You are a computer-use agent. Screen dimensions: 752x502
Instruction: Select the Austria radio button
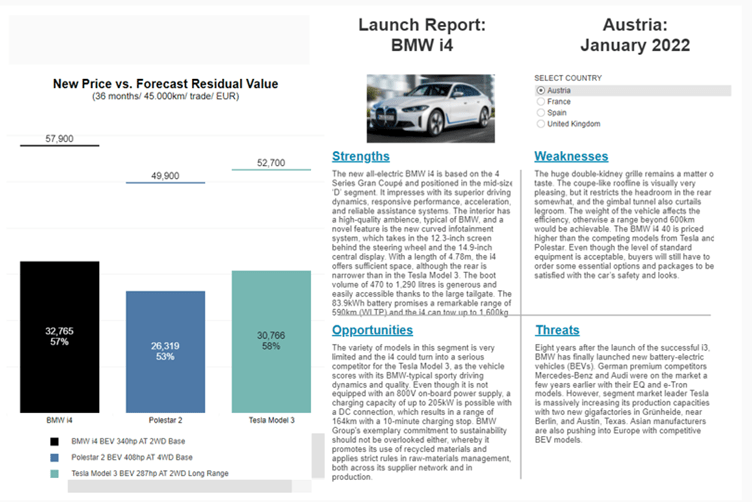coord(541,90)
